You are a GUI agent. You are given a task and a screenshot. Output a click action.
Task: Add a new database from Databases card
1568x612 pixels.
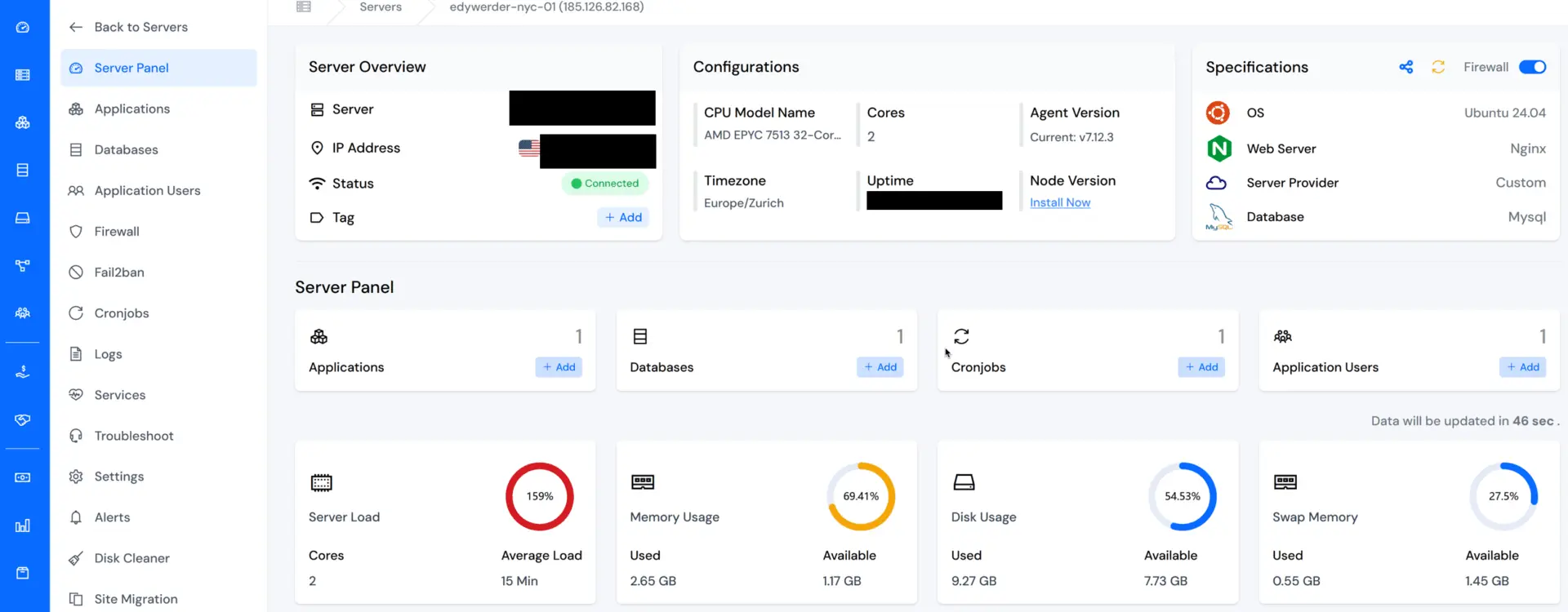[x=880, y=367]
